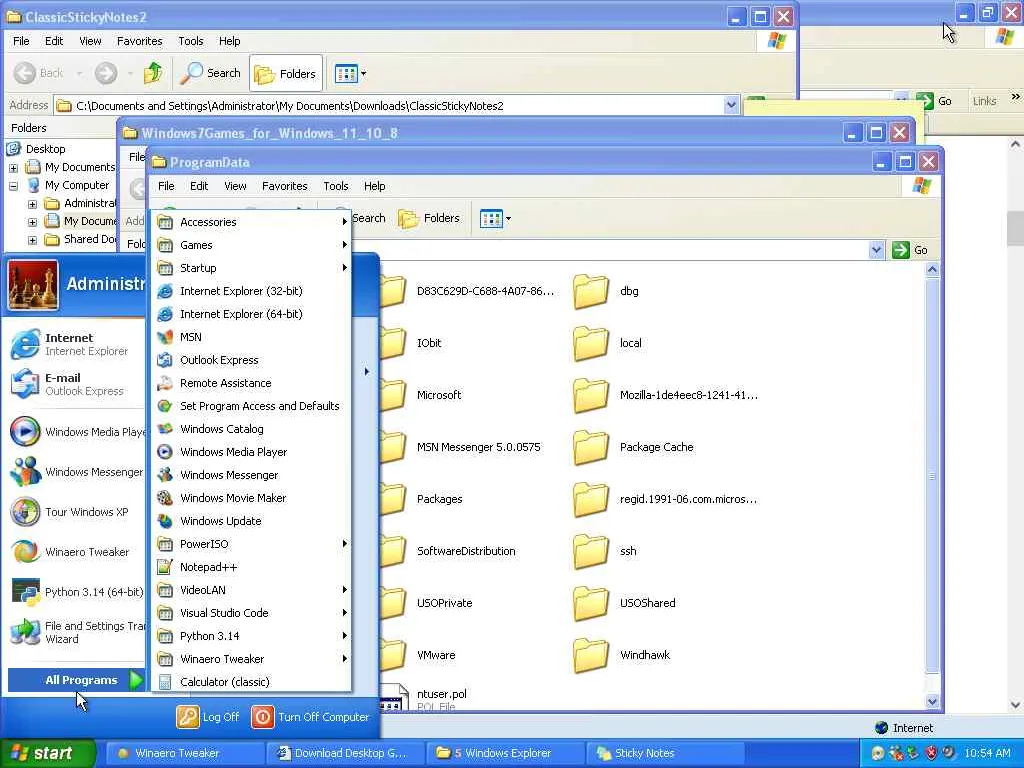Open ClassicStickyNotes2 address bar dropdown
1024x768 pixels.
click(731, 105)
